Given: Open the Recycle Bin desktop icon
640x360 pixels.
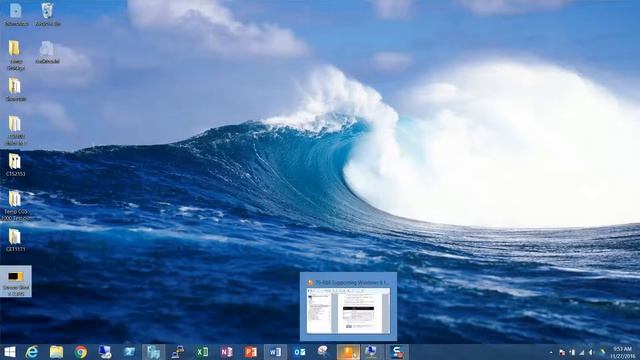Looking at the screenshot, I should 47,15.
